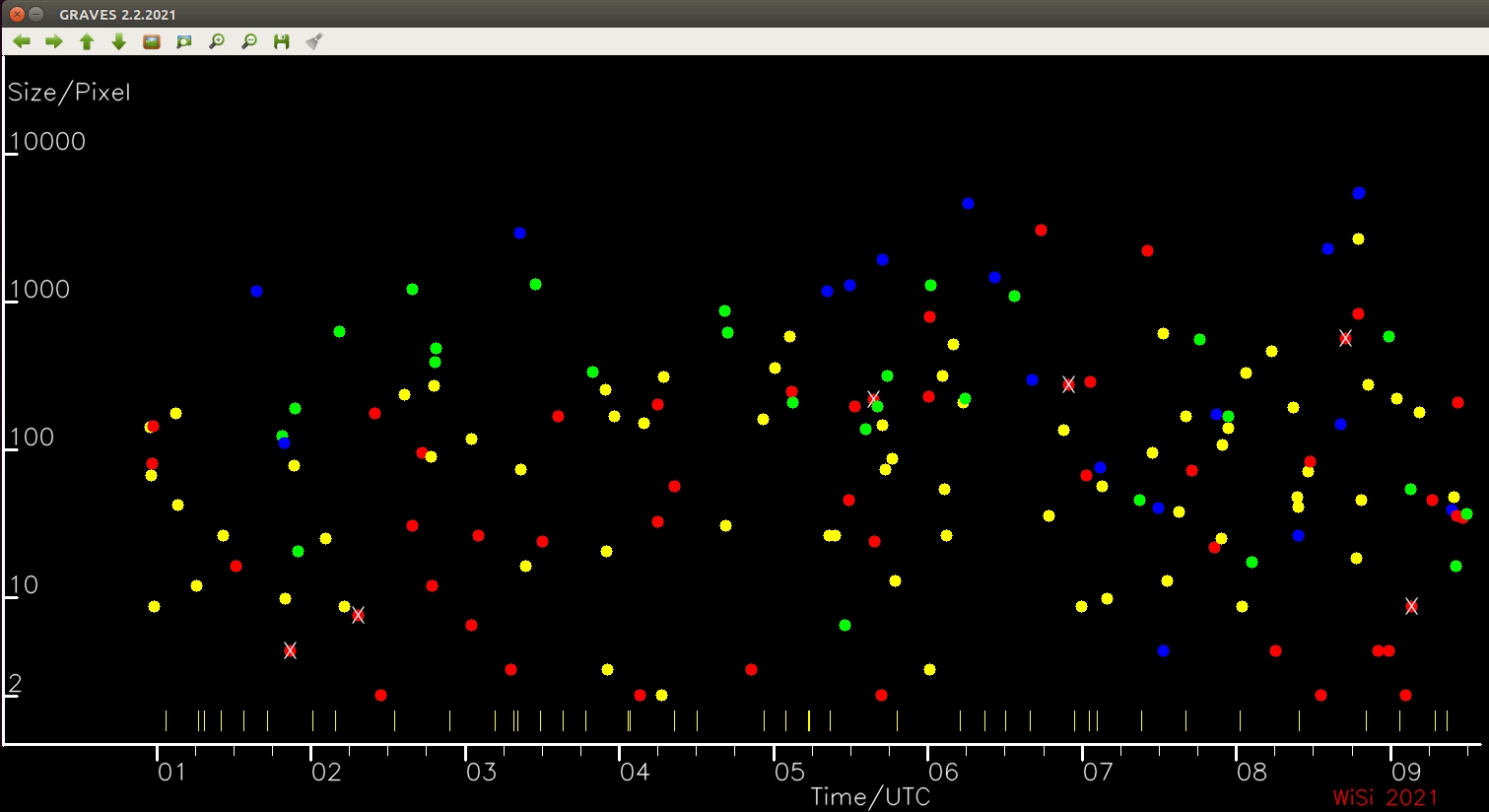Image resolution: width=1489 pixels, height=812 pixels.
Task: Click the '04' hour label on the time axis
Action: [x=635, y=772]
